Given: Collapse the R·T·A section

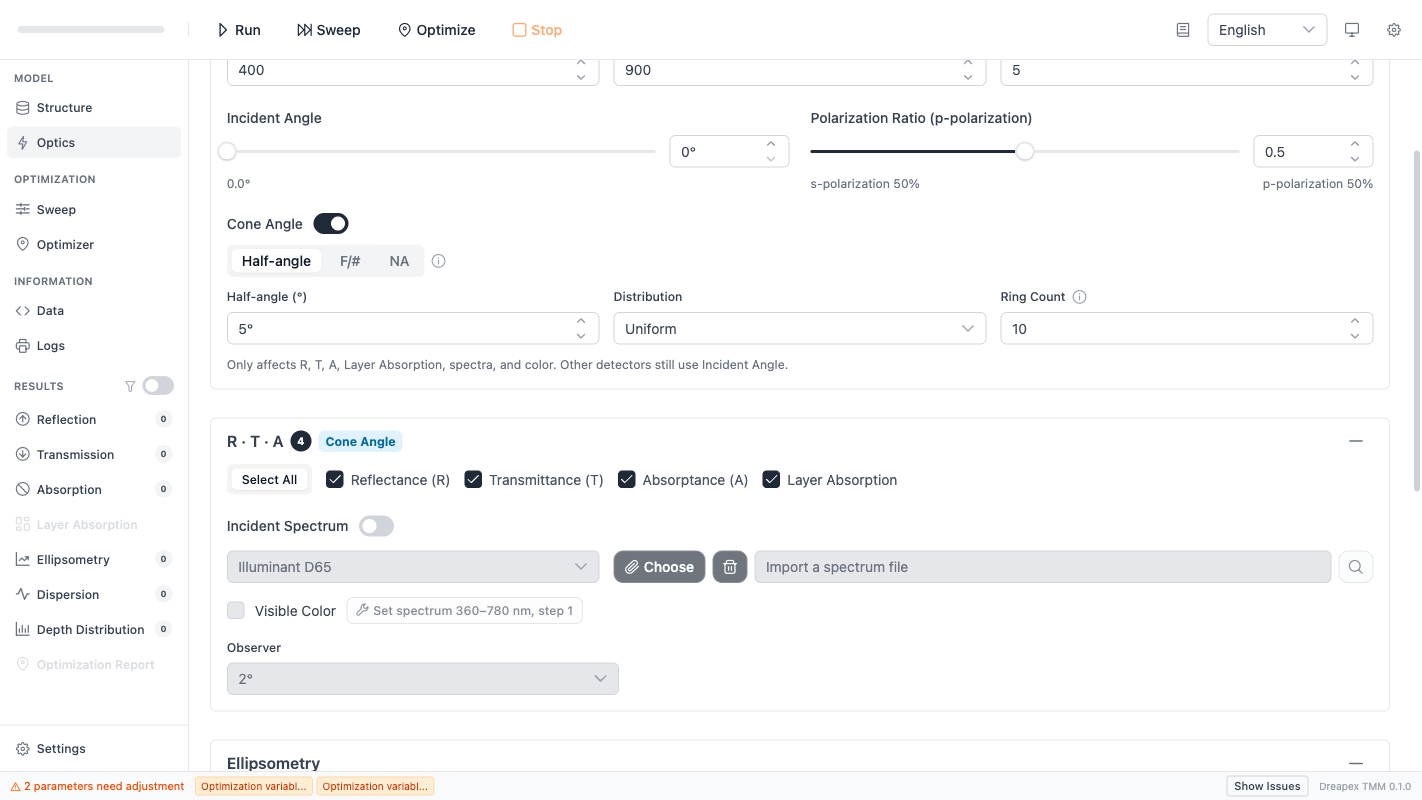Looking at the screenshot, I should [1355, 441].
